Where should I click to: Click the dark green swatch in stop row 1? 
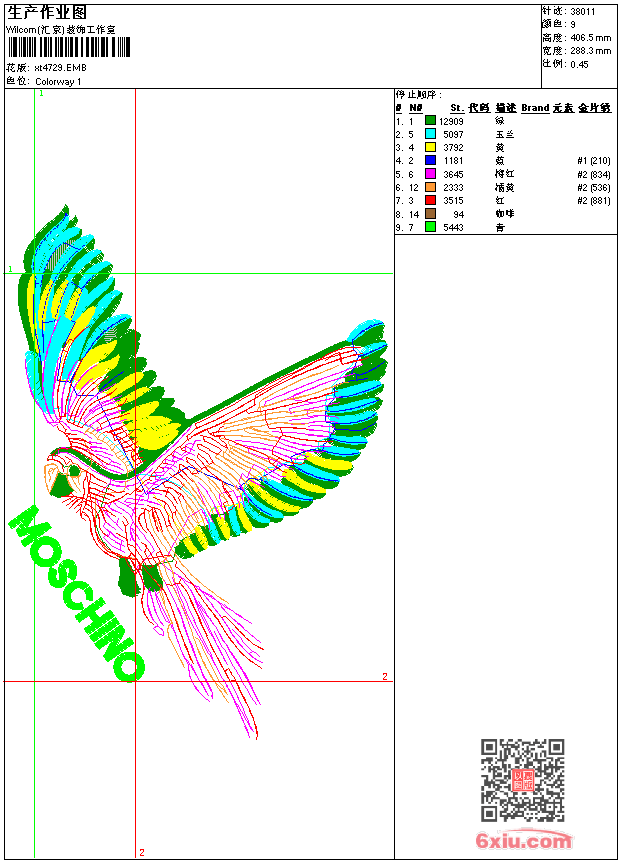point(430,121)
